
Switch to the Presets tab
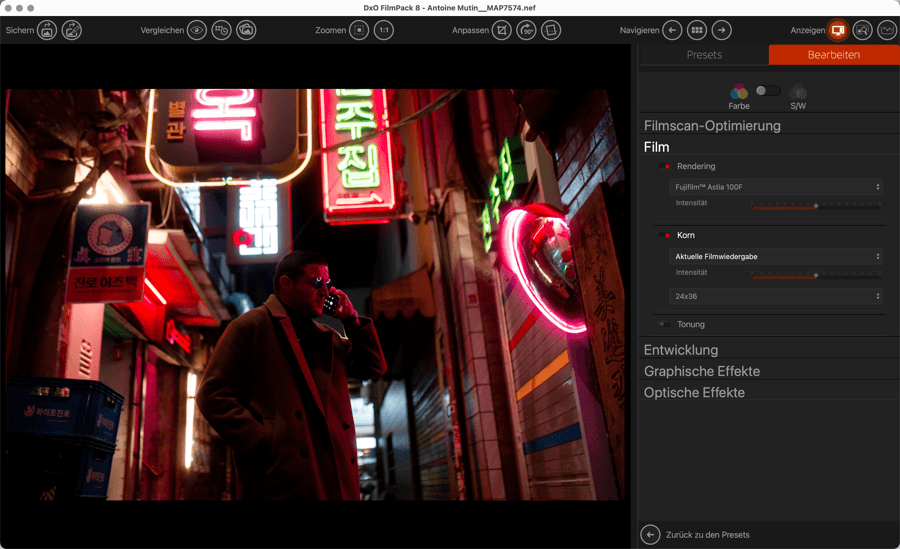(704, 55)
